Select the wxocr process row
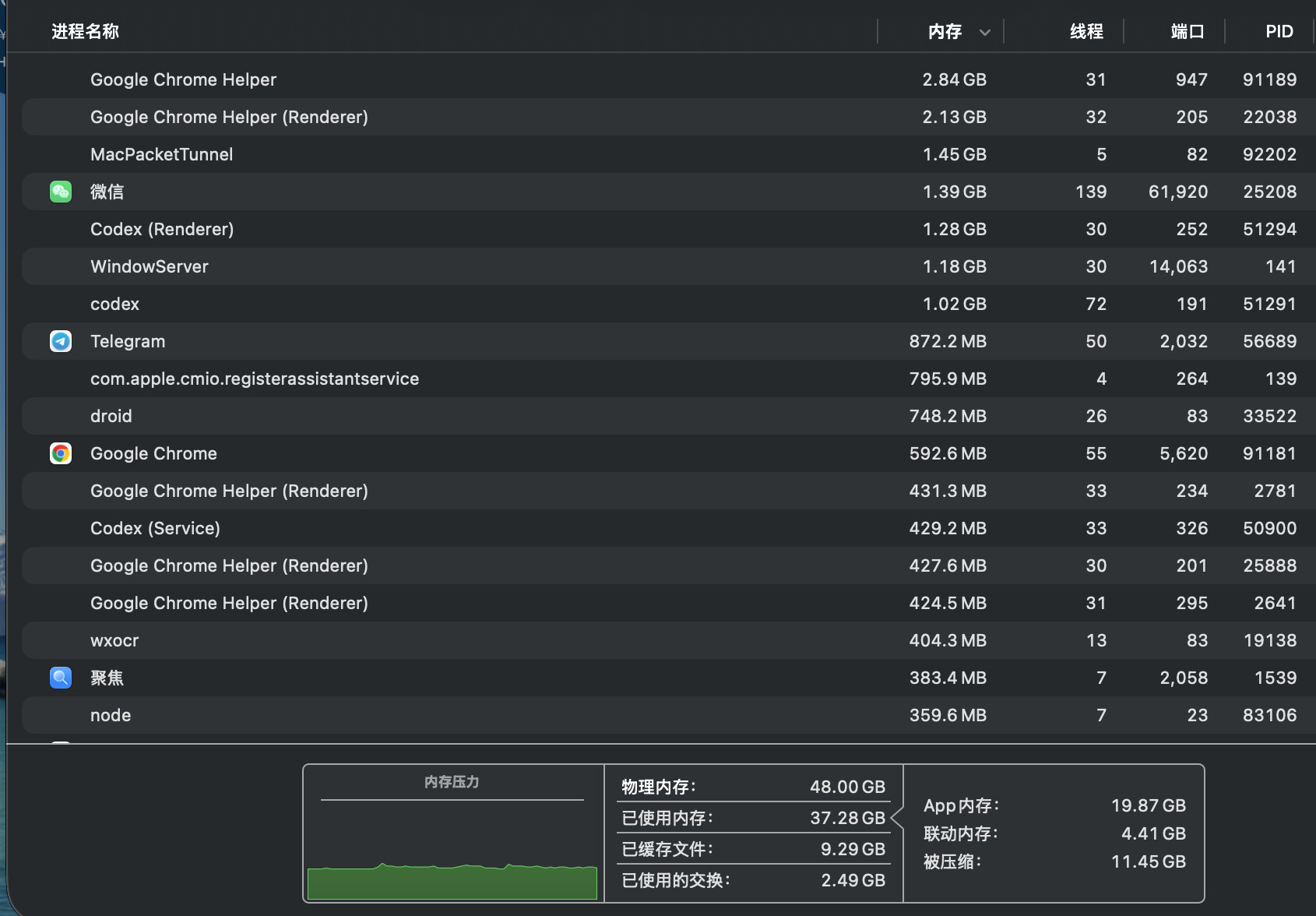The image size is (1316, 916). click(x=667, y=640)
